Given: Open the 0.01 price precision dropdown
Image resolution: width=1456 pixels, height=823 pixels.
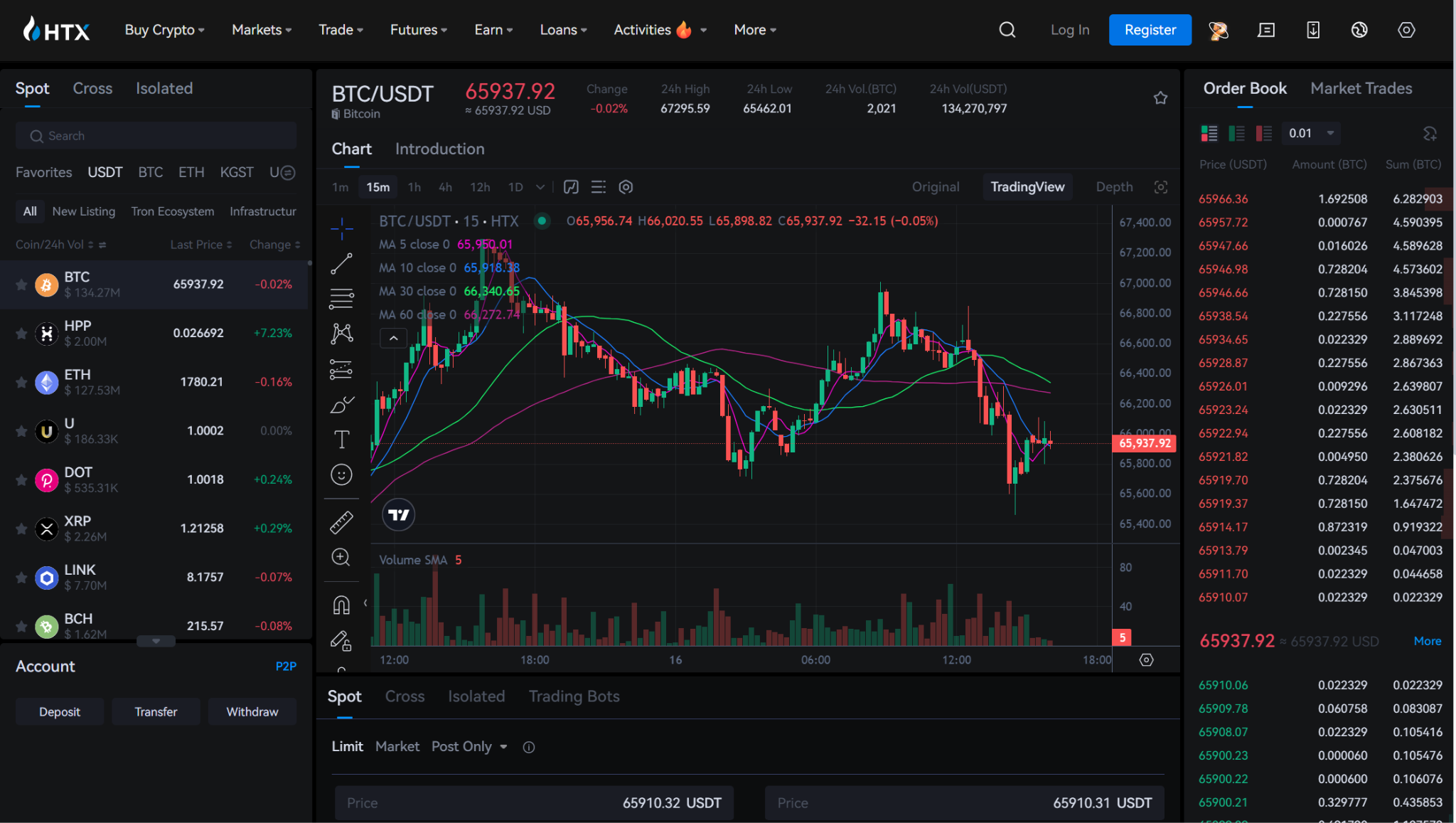Looking at the screenshot, I should pyautogui.click(x=1311, y=133).
